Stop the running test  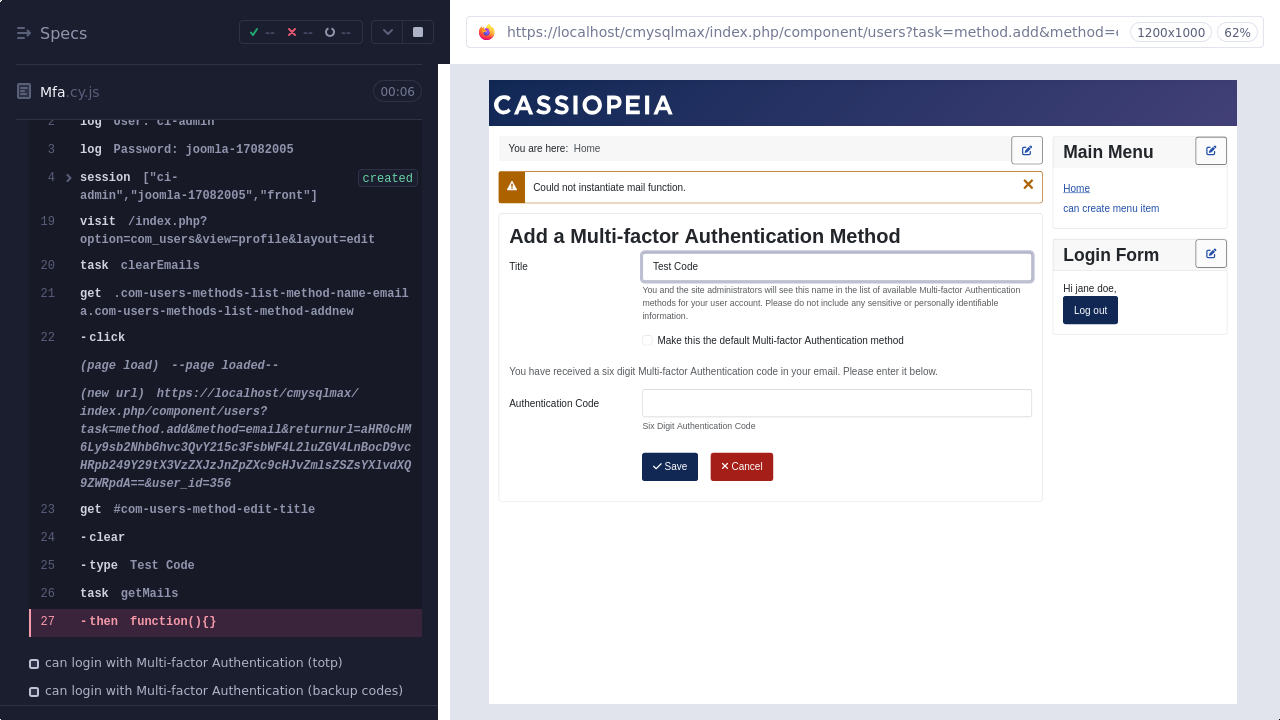point(418,32)
